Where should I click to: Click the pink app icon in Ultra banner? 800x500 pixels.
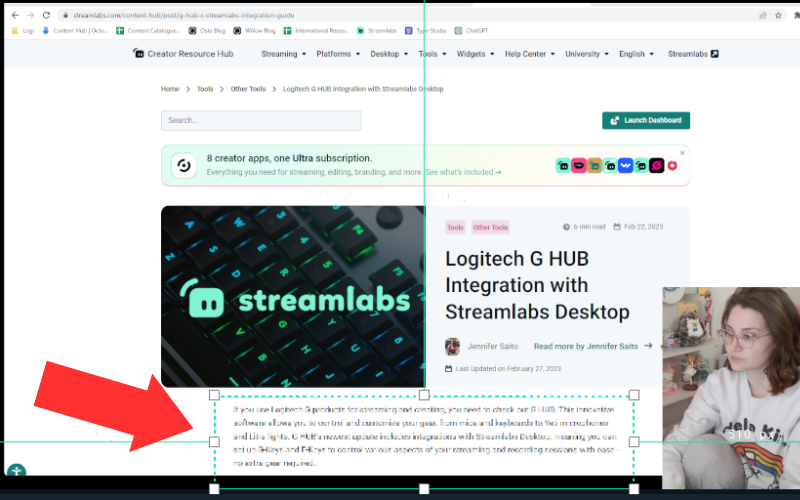579,166
